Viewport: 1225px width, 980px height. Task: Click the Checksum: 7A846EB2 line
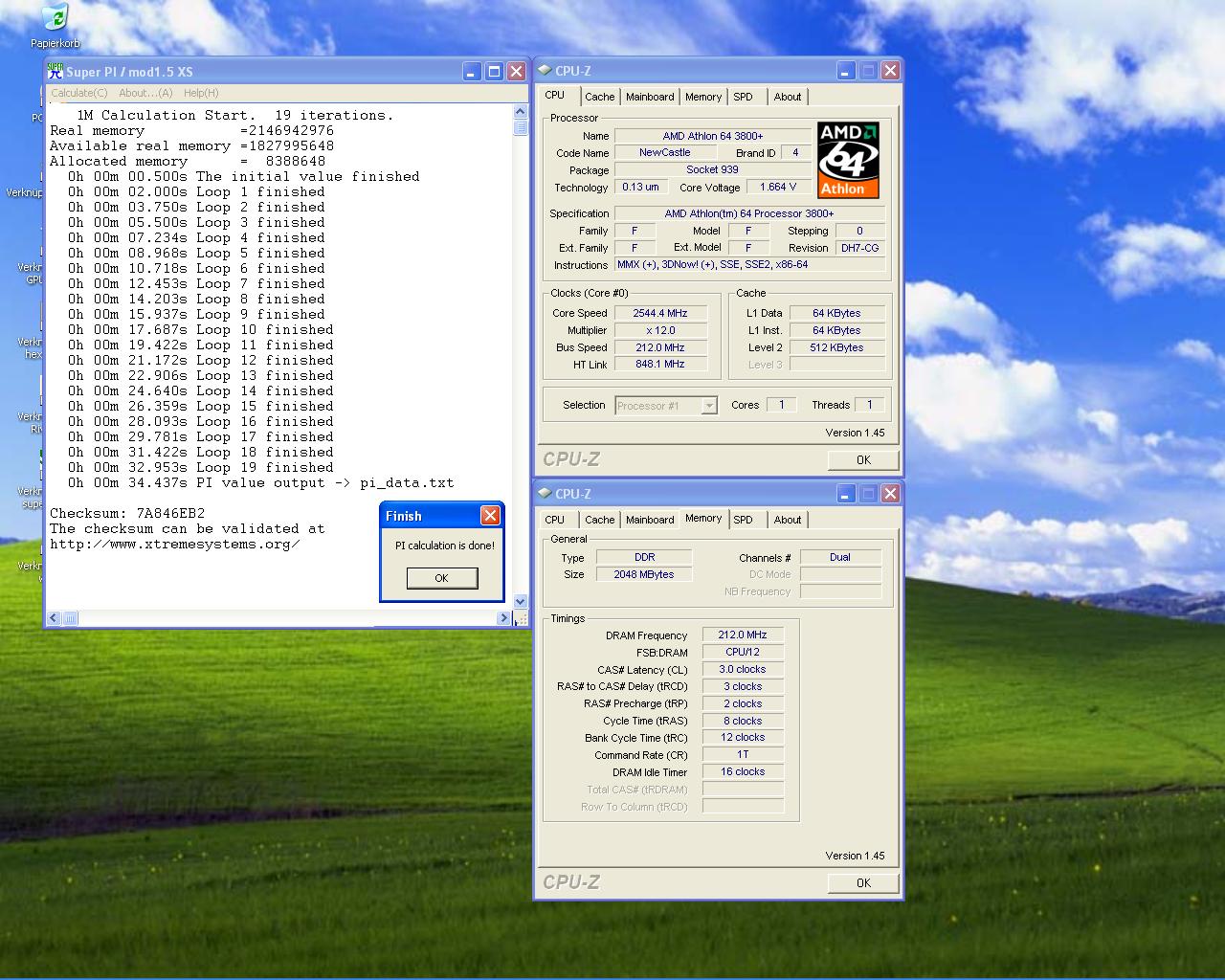tap(127, 513)
